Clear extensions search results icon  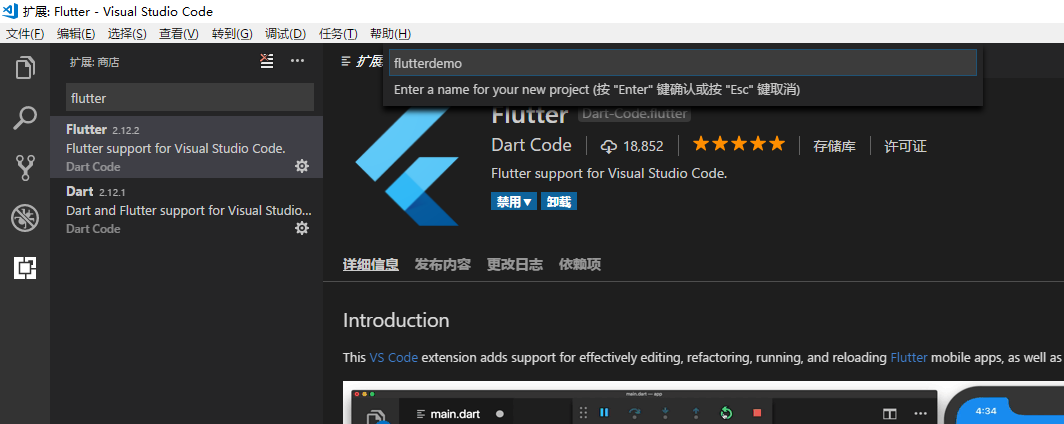coord(267,61)
